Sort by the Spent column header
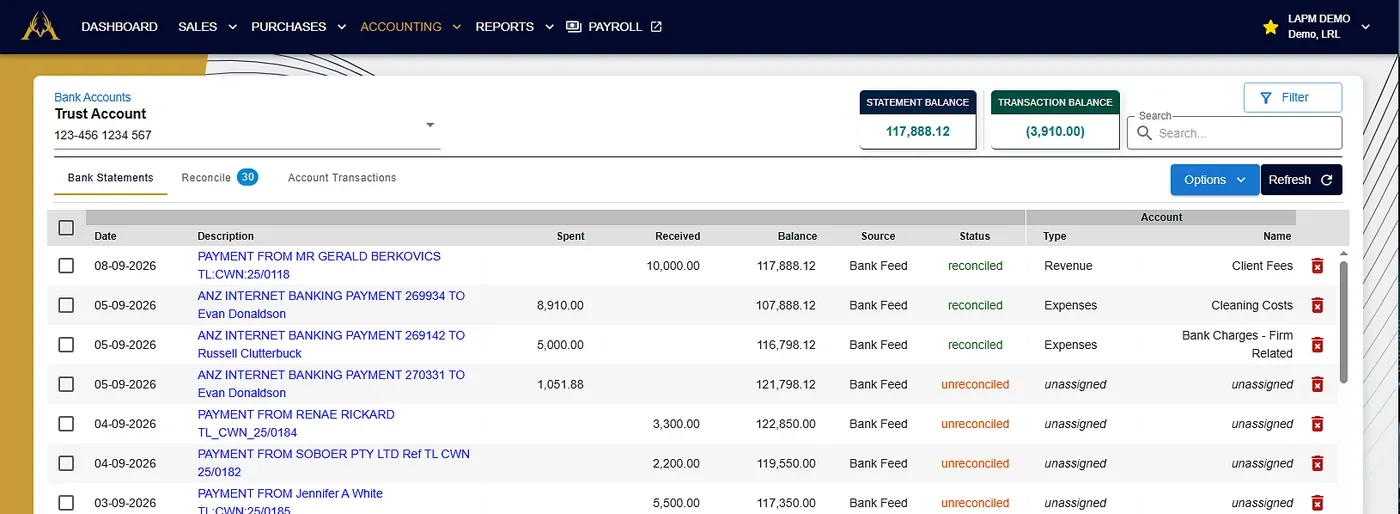The width and height of the screenshot is (1400, 514). [571, 236]
